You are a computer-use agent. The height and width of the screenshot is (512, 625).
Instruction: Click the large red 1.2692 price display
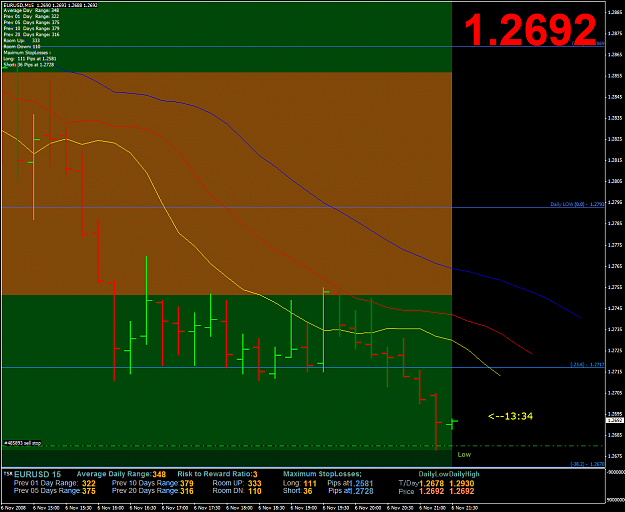pos(530,30)
